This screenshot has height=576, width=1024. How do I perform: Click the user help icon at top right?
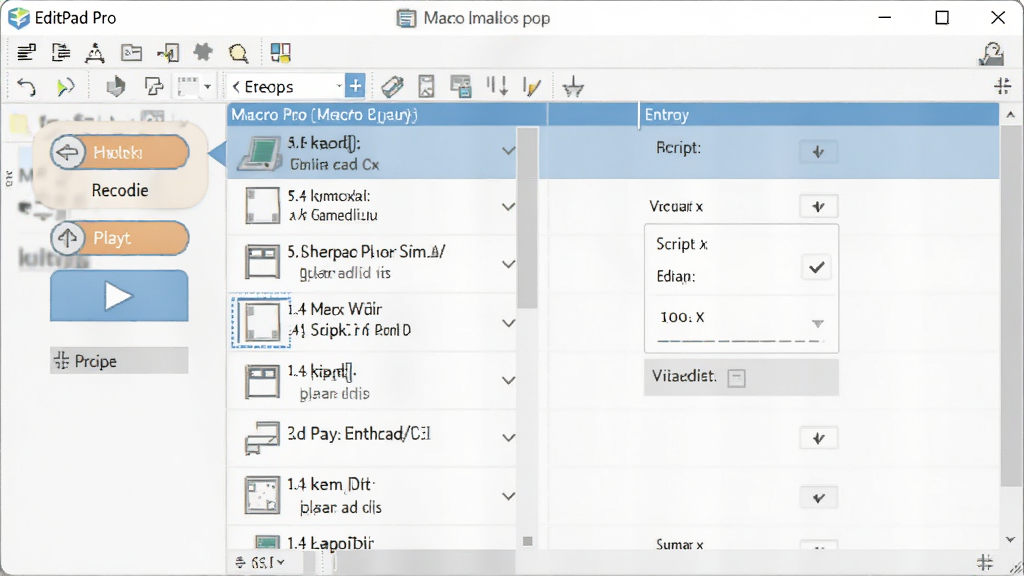(x=991, y=54)
